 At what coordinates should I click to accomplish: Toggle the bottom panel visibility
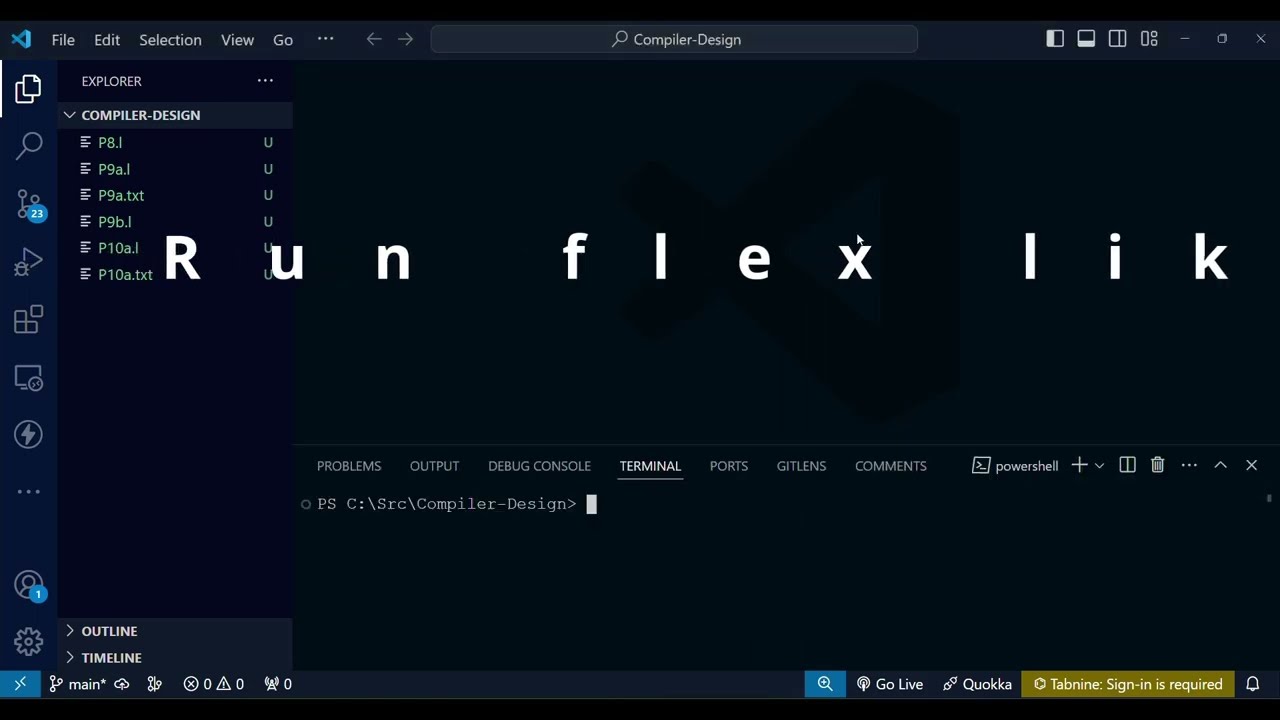1086,39
